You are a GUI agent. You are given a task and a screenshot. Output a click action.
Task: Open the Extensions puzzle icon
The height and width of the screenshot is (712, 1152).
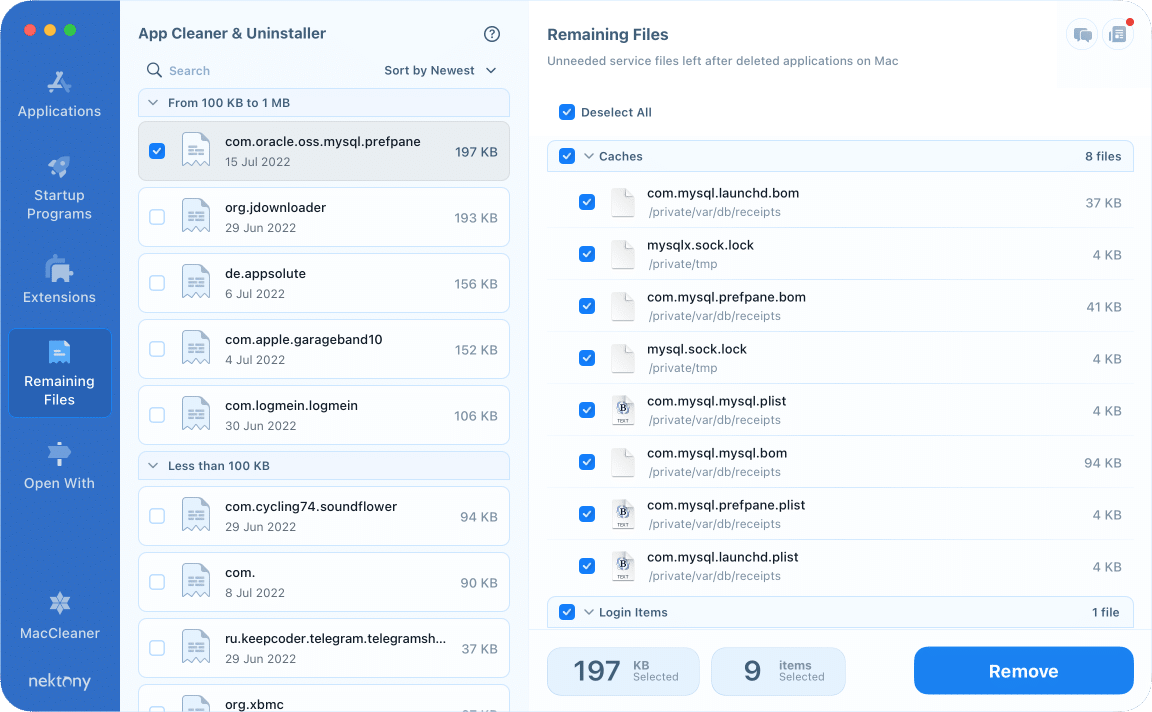(59, 269)
